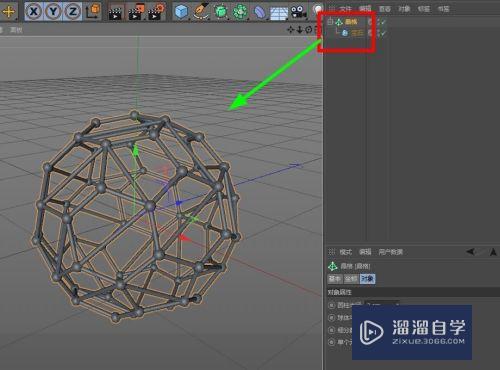
Task: Click the coordinate system icon with orange cube
Action: 93,11
